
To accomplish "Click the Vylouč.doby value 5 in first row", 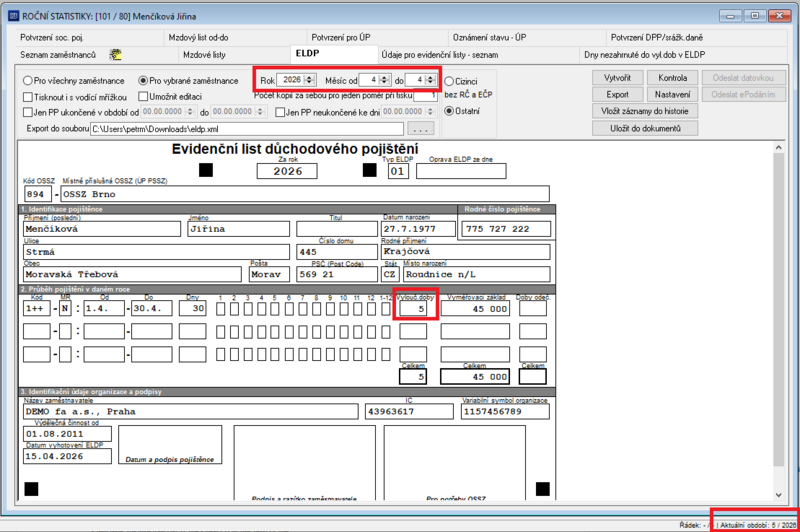I will coord(413,309).
